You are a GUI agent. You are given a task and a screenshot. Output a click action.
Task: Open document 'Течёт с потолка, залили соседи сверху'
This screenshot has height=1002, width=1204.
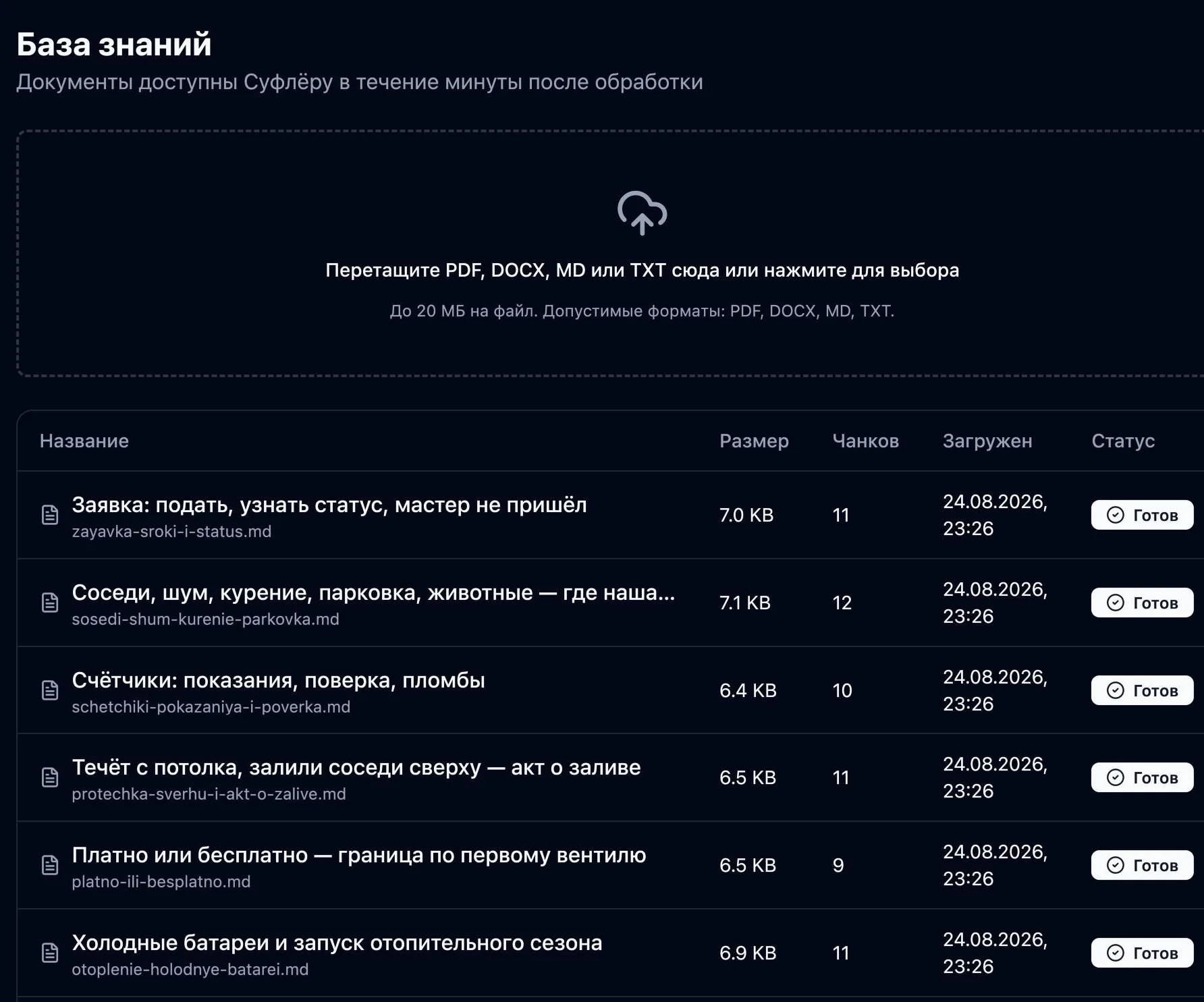pyautogui.click(x=356, y=767)
